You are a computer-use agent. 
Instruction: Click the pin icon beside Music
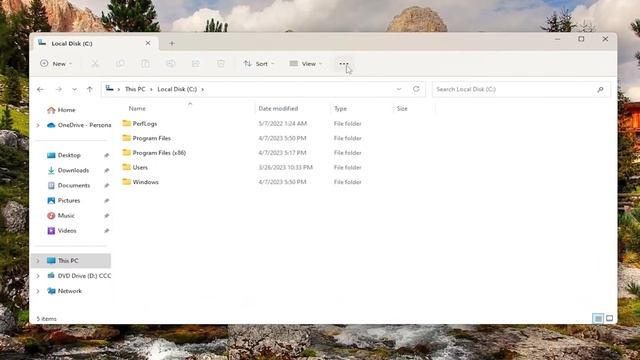coord(107,216)
